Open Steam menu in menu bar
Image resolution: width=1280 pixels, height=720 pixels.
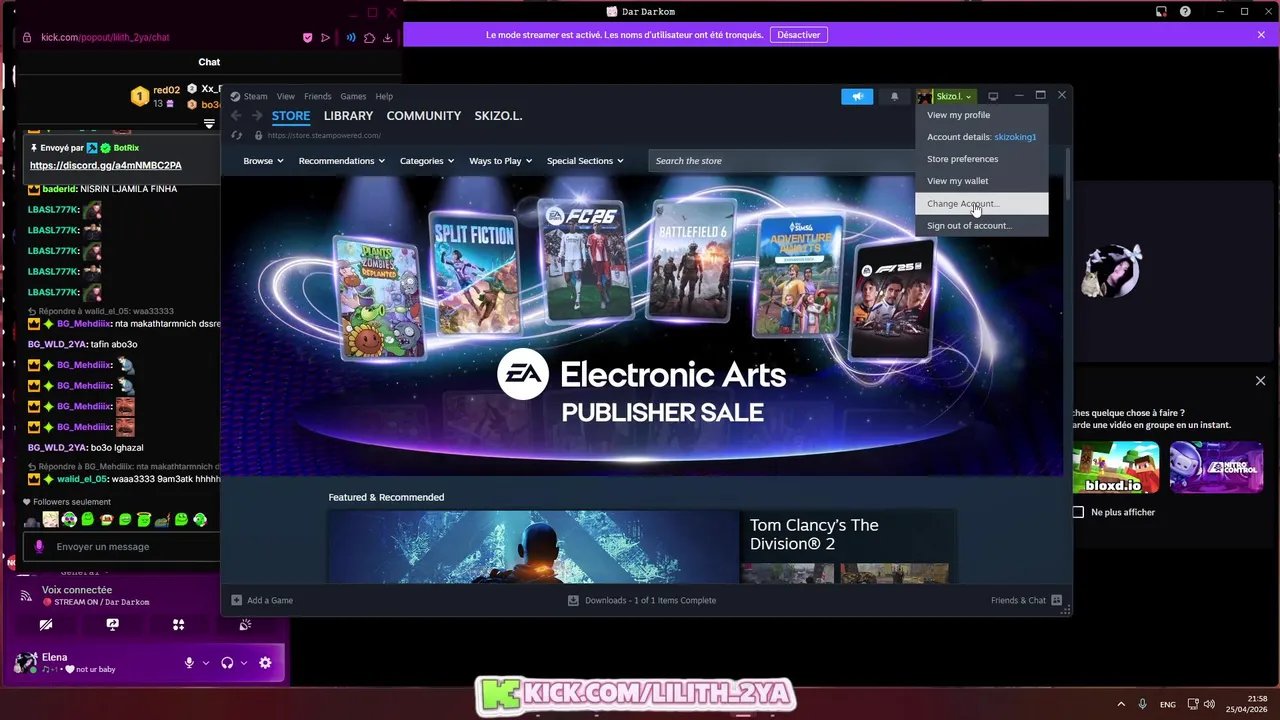click(255, 96)
